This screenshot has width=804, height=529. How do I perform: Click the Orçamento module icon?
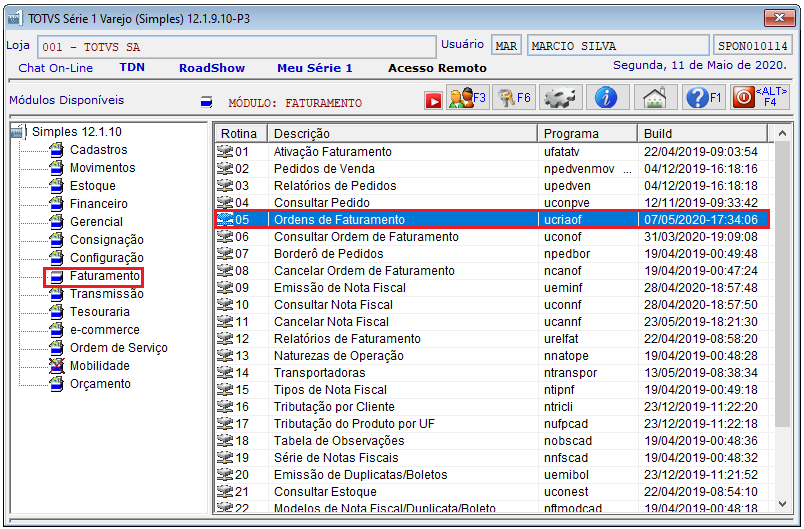pos(56,383)
